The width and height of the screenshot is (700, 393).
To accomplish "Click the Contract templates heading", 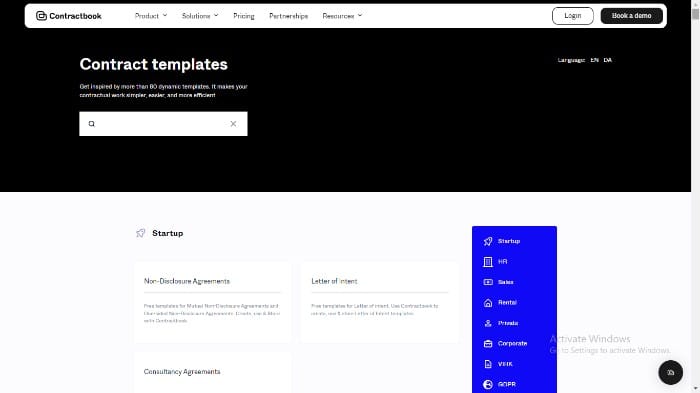I will coord(154,64).
